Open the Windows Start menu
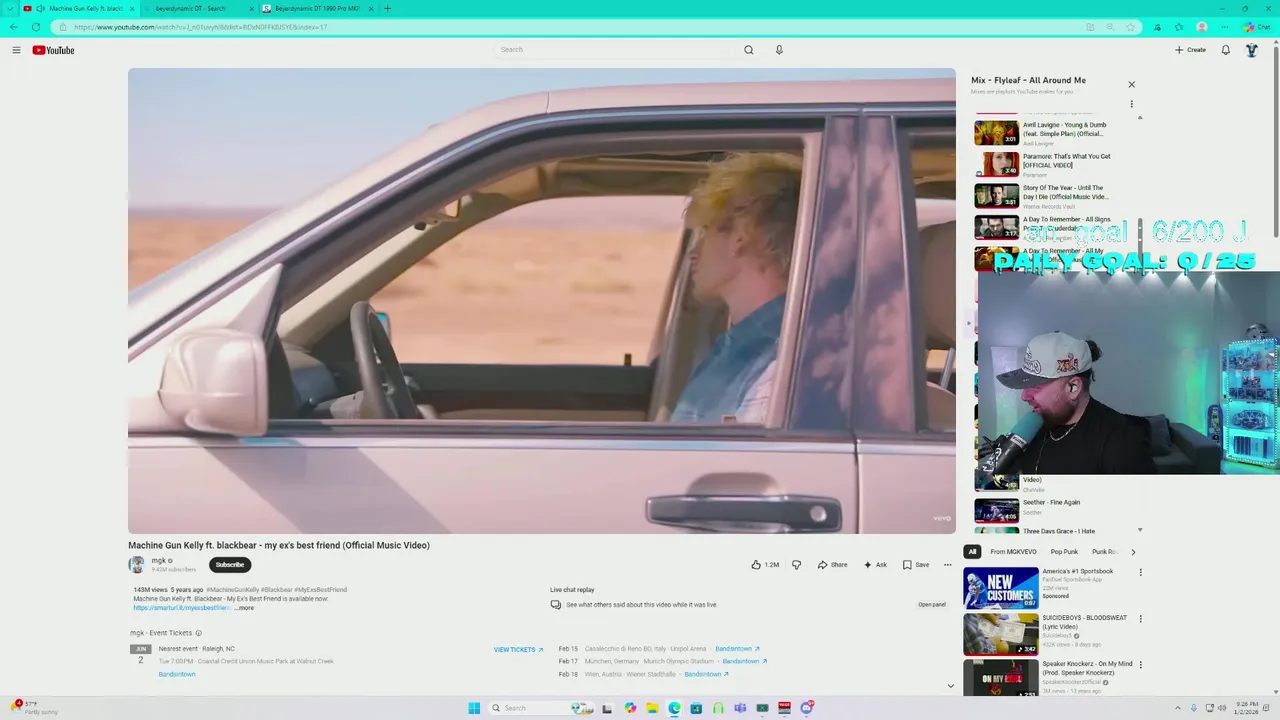The height and width of the screenshot is (720, 1280). click(474, 708)
